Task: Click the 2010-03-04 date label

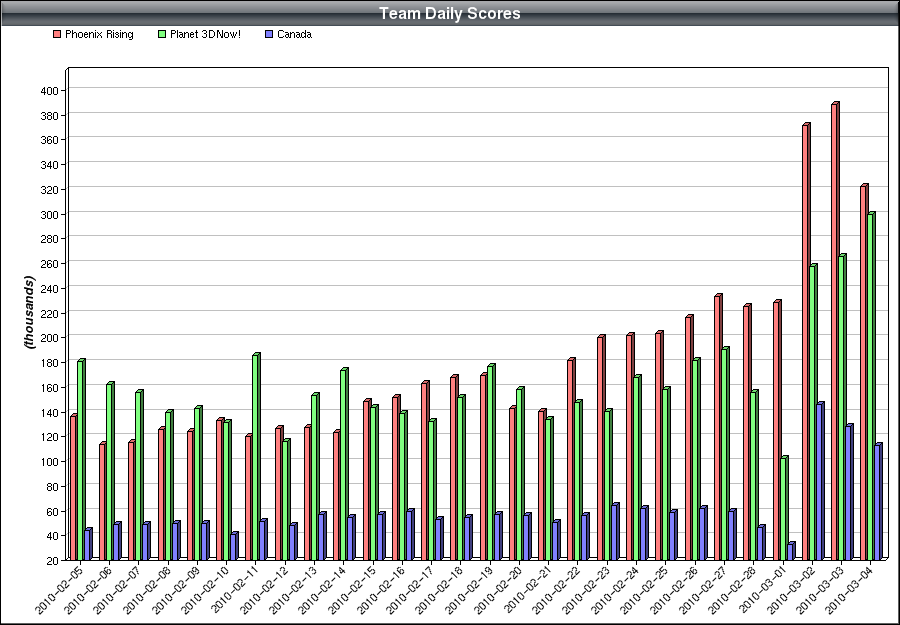Action: point(849,589)
